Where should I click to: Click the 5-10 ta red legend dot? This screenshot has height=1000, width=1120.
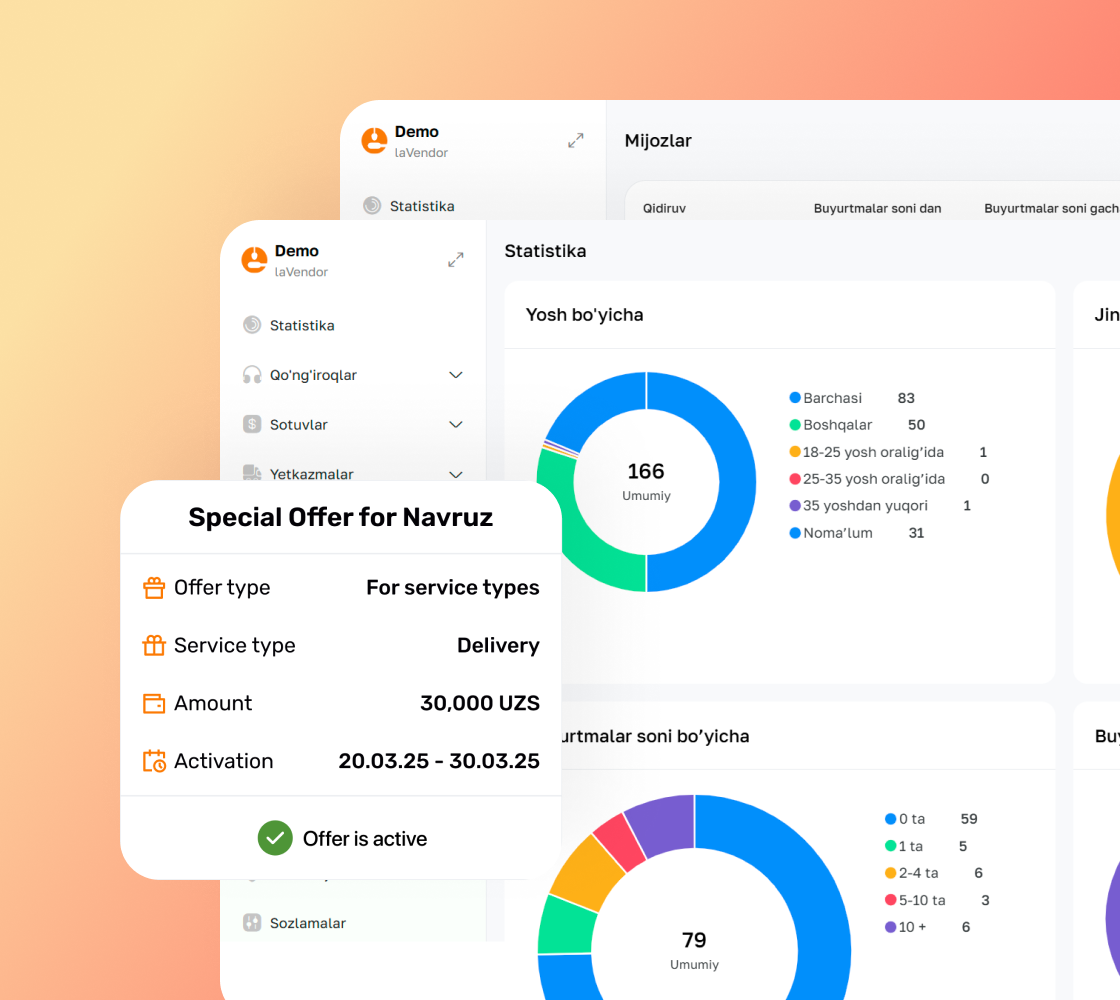tap(890, 900)
